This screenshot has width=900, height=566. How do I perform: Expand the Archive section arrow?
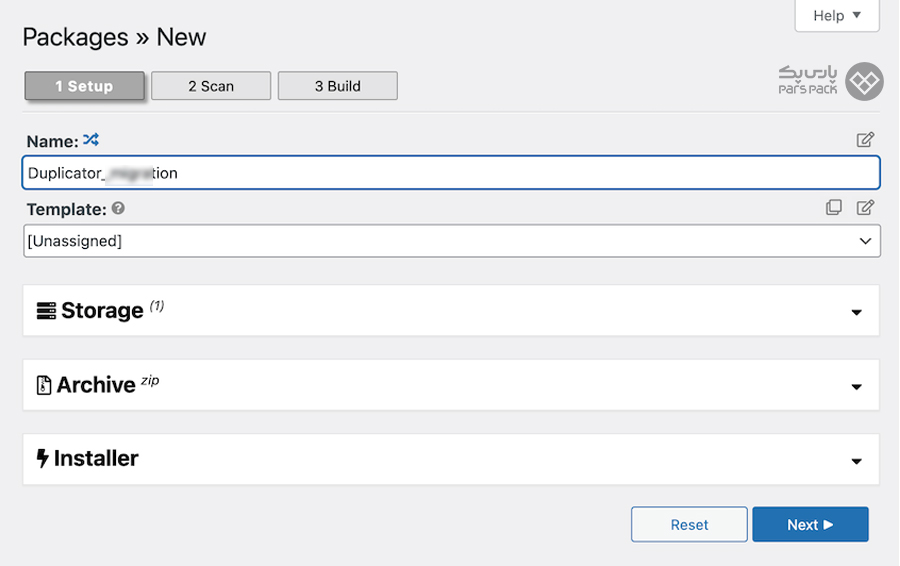click(x=856, y=387)
